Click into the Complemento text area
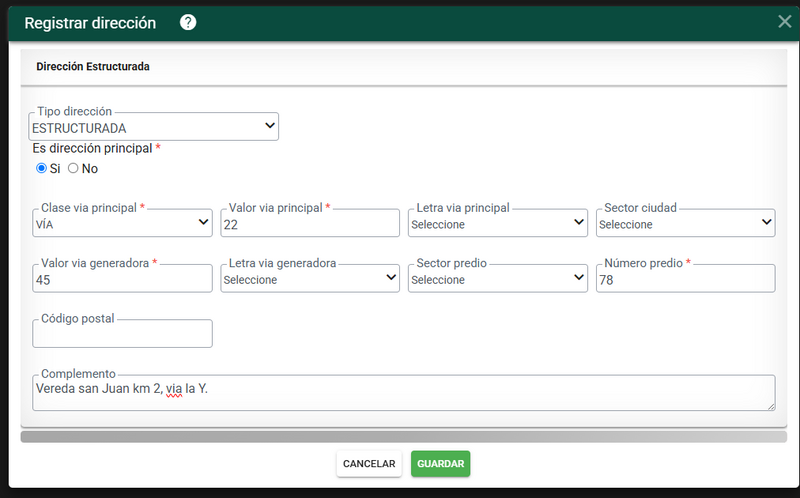Image resolution: width=800 pixels, height=498 pixels. click(404, 393)
